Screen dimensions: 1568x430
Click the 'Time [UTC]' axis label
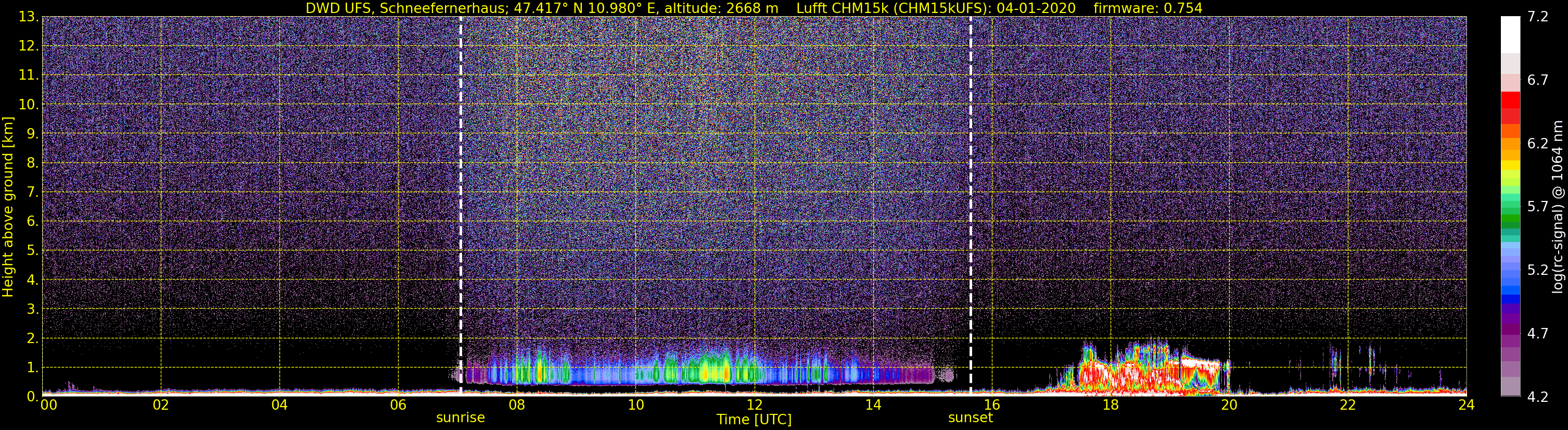coord(754,420)
